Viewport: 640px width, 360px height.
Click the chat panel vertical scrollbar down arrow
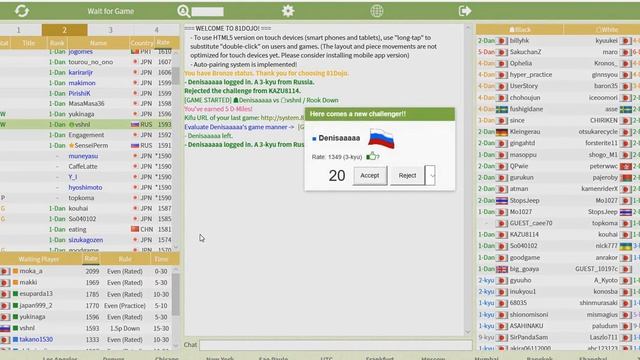468,332
